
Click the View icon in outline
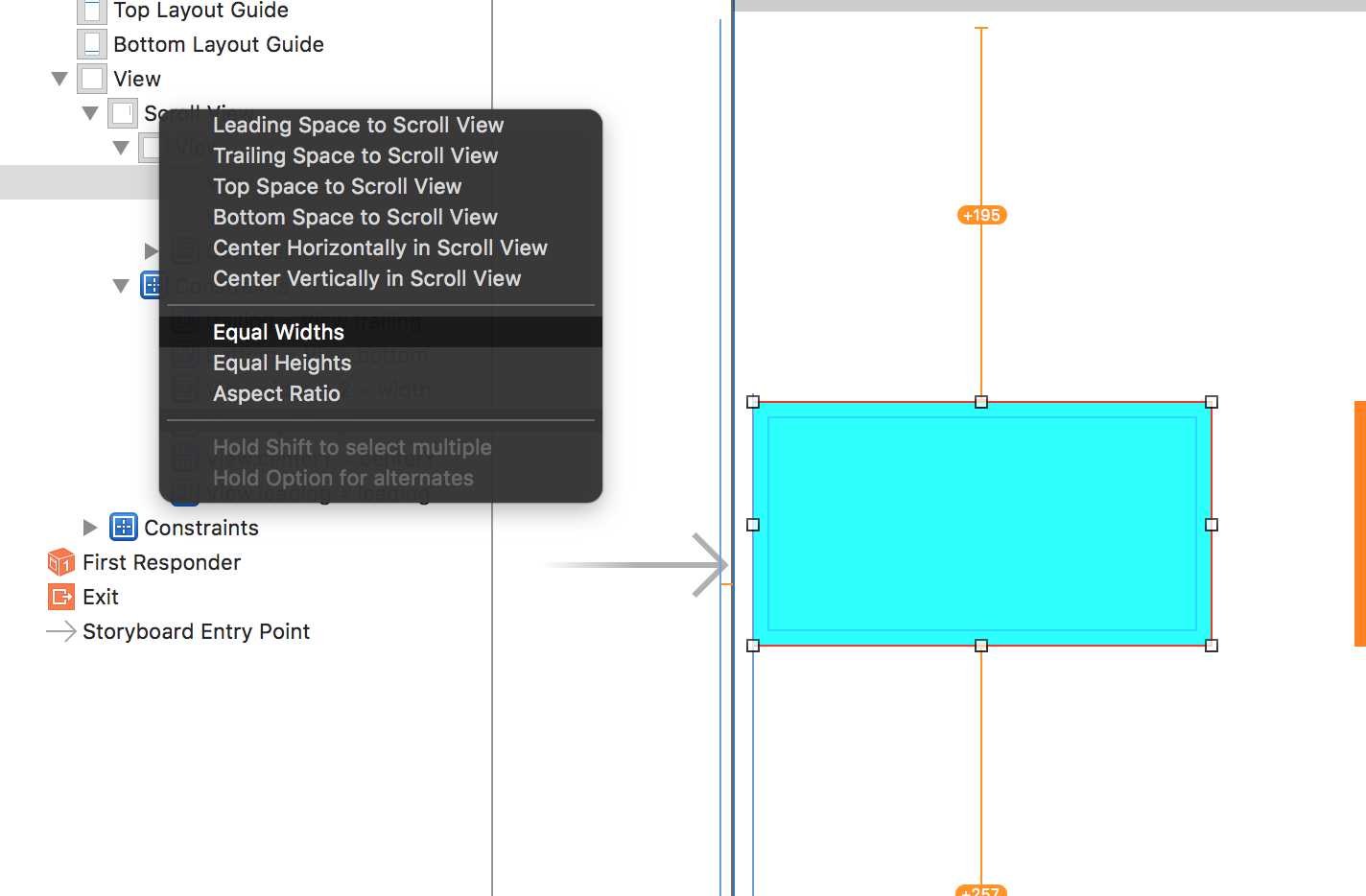click(x=92, y=79)
